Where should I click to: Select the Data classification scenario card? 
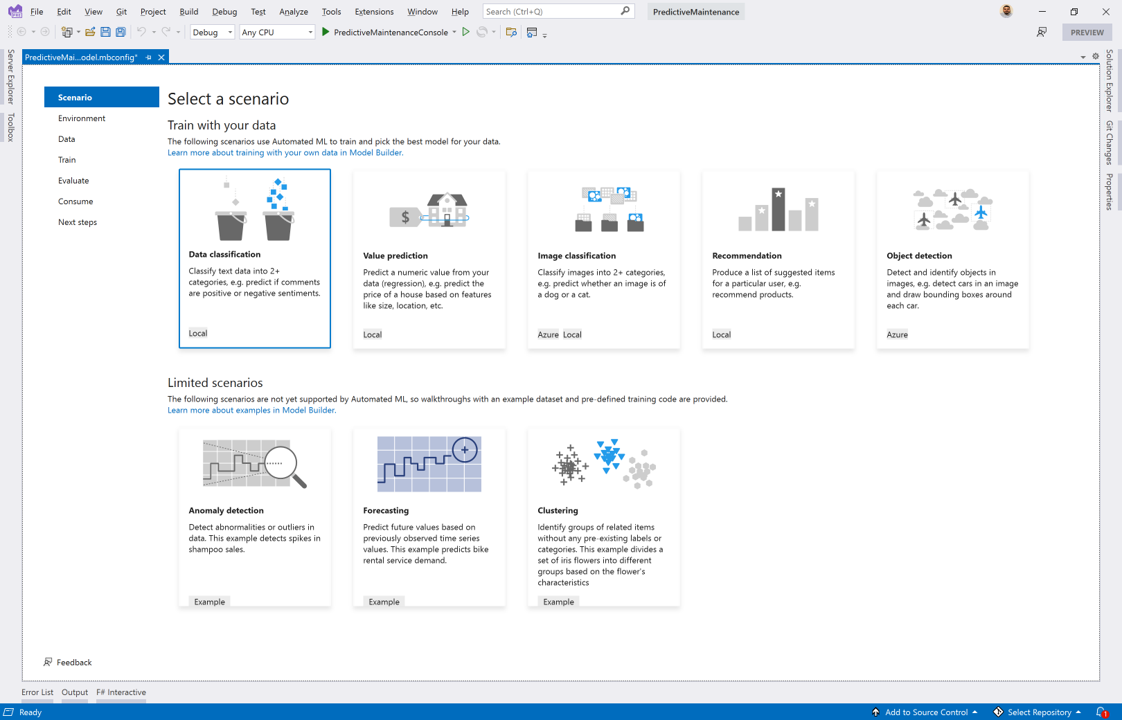tap(255, 258)
